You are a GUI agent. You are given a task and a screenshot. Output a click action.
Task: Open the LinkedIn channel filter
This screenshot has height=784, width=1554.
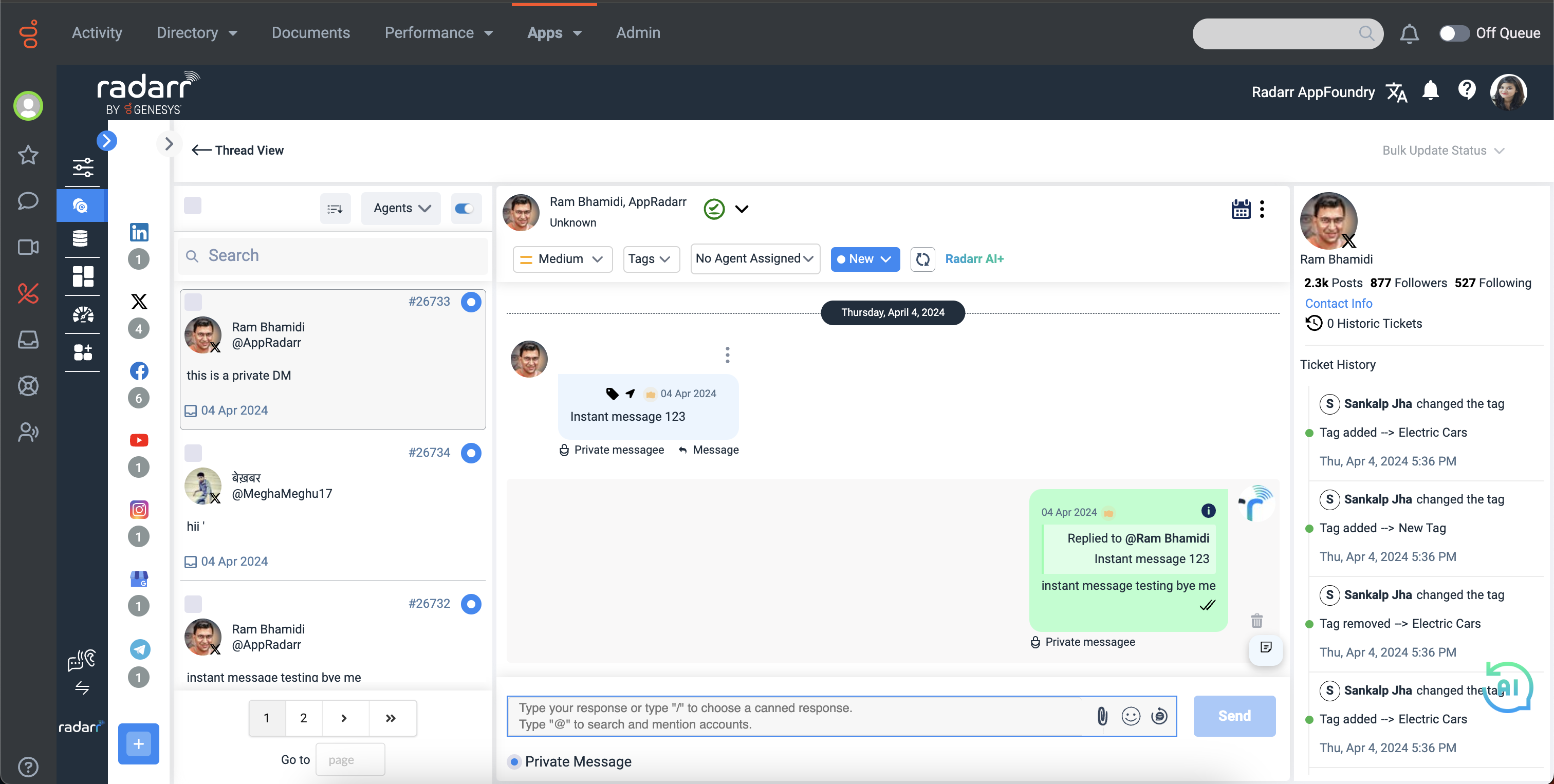tap(139, 232)
